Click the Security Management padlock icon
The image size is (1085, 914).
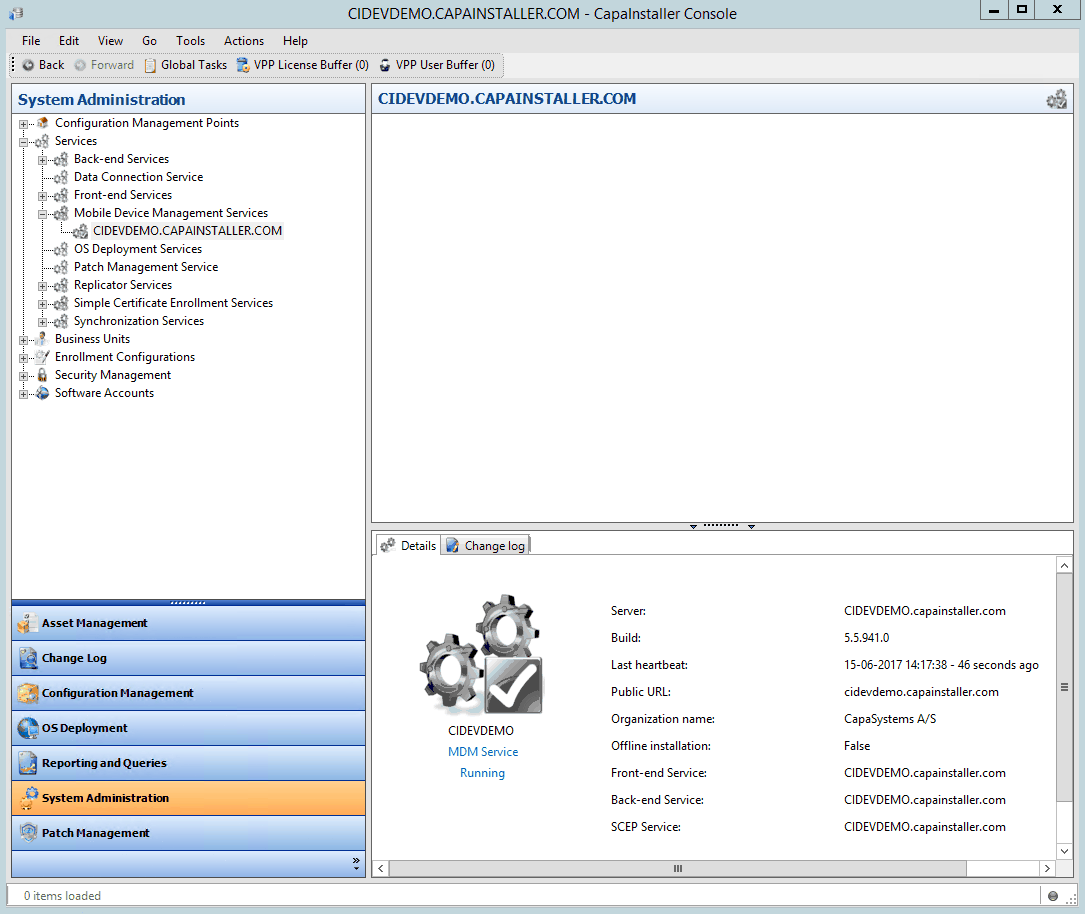[42, 375]
